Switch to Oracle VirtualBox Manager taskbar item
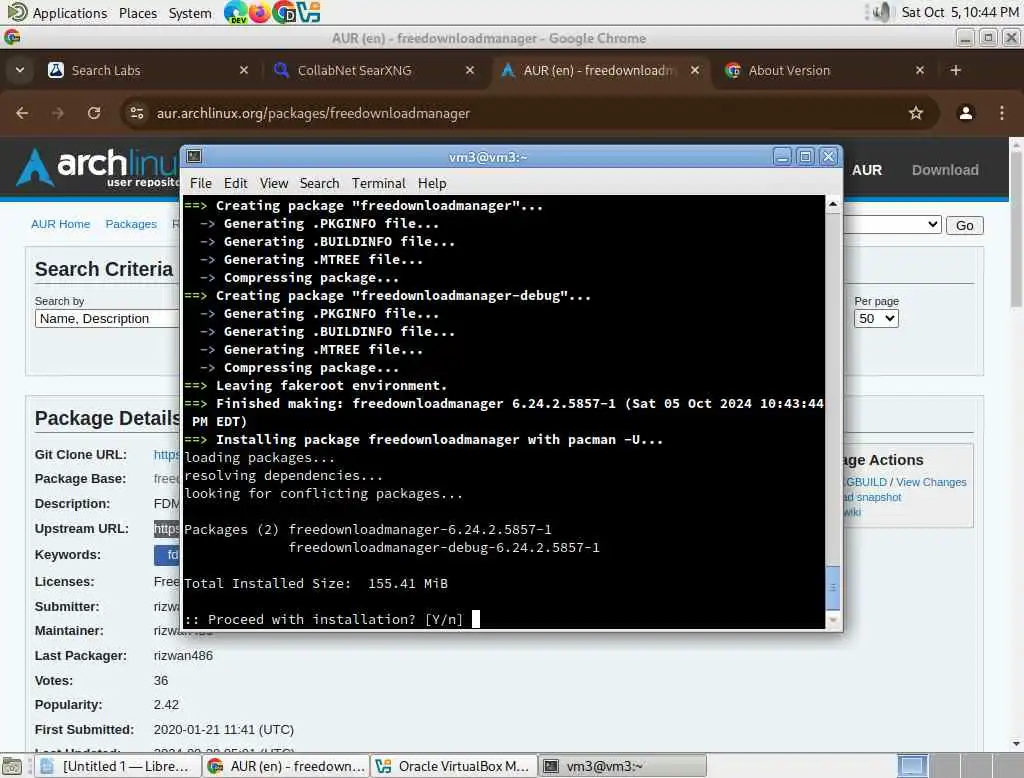This screenshot has height=778, width=1024. (x=455, y=766)
